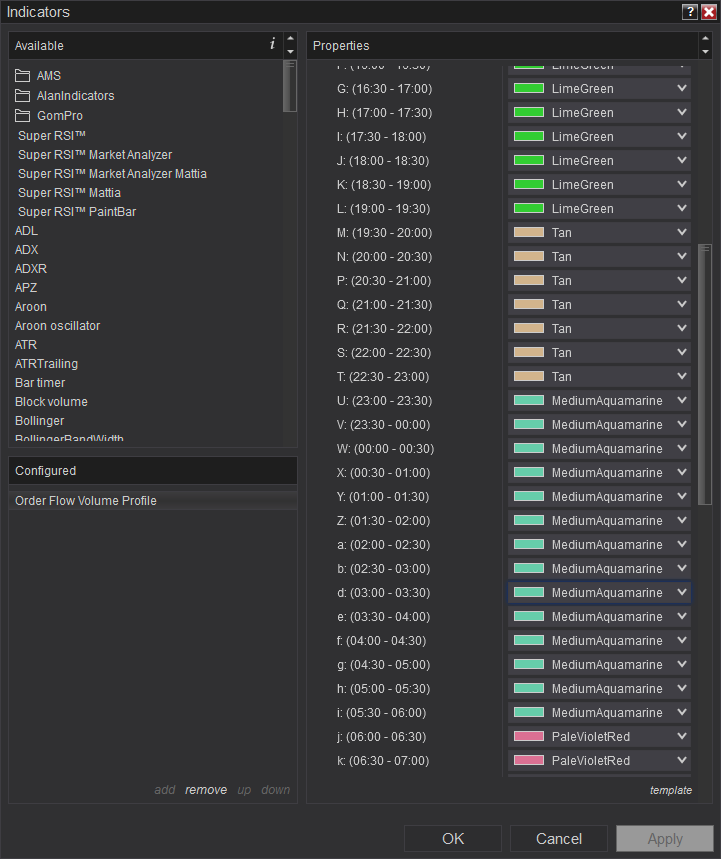Open color dropdown for G: (16:30 - 17:00)
This screenshot has width=721, height=859.
pyautogui.click(x=682, y=88)
